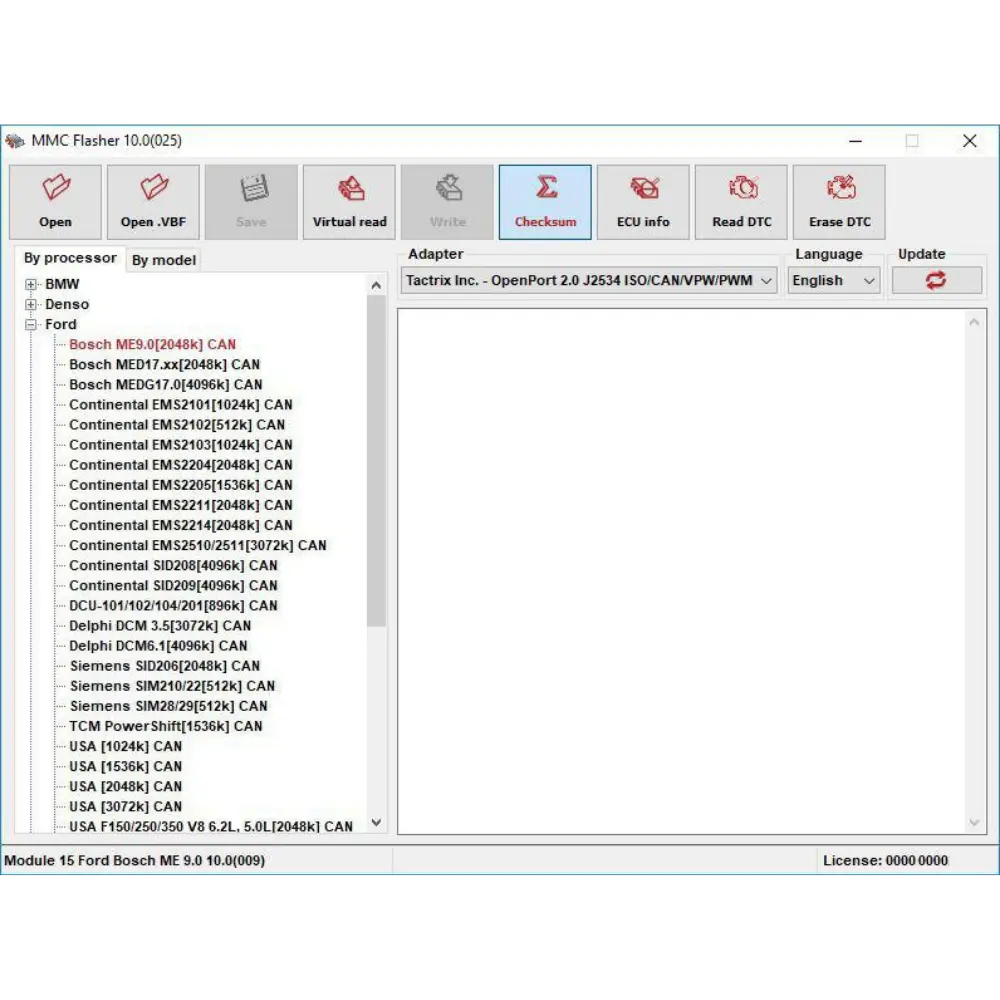The image size is (1000, 1000).
Task: Run the Checksum function
Action: coord(545,202)
